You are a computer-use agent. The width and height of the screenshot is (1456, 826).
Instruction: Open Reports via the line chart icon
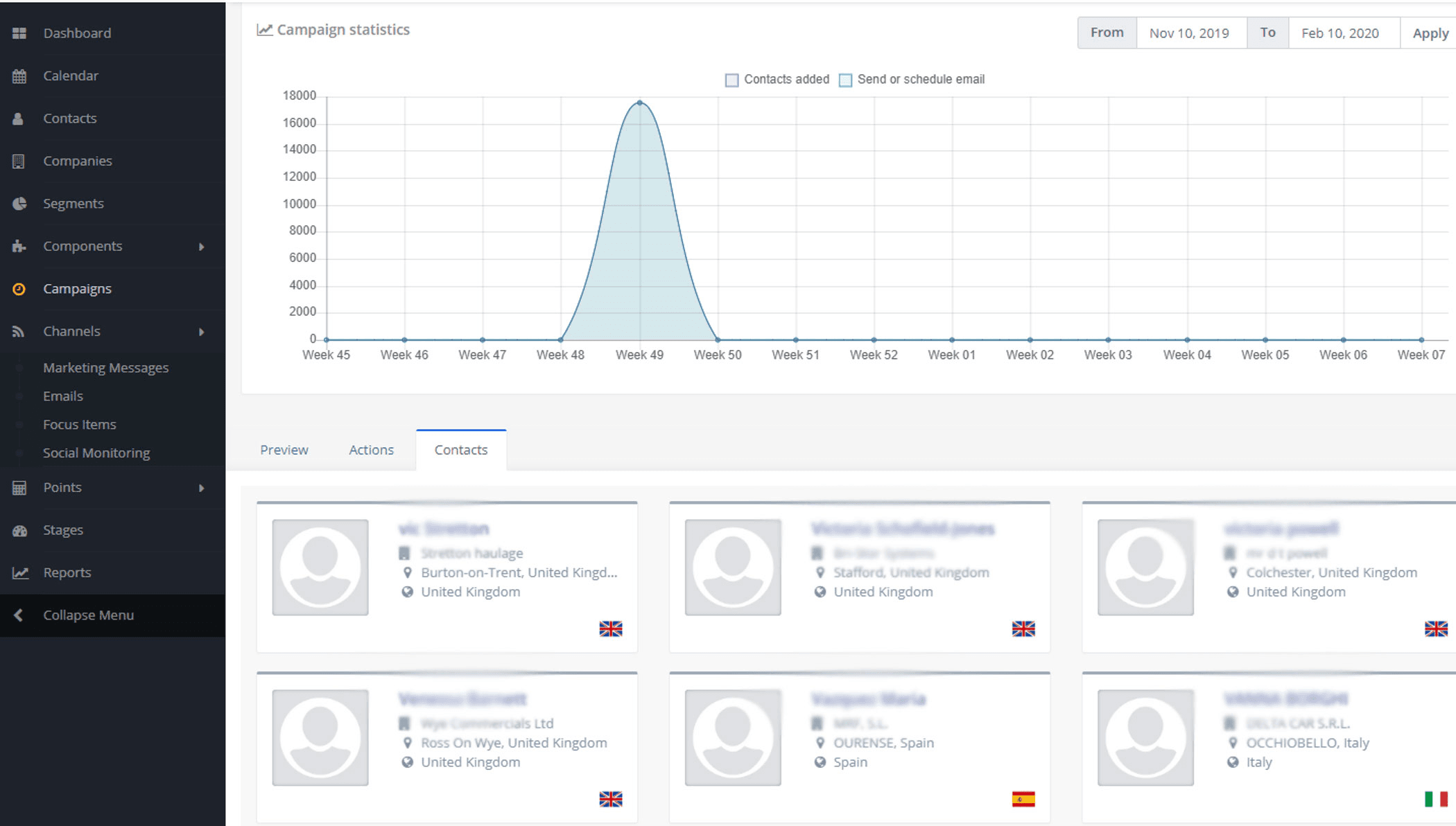point(20,573)
